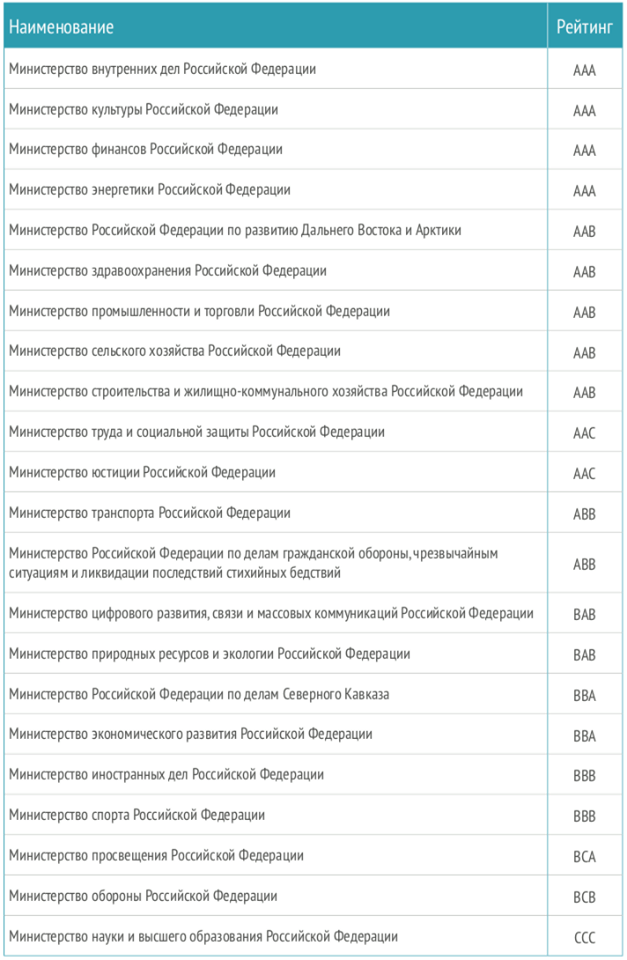Click Министерство цифрового развития, связи row
The height and width of the screenshot is (960, 627).
313,613
